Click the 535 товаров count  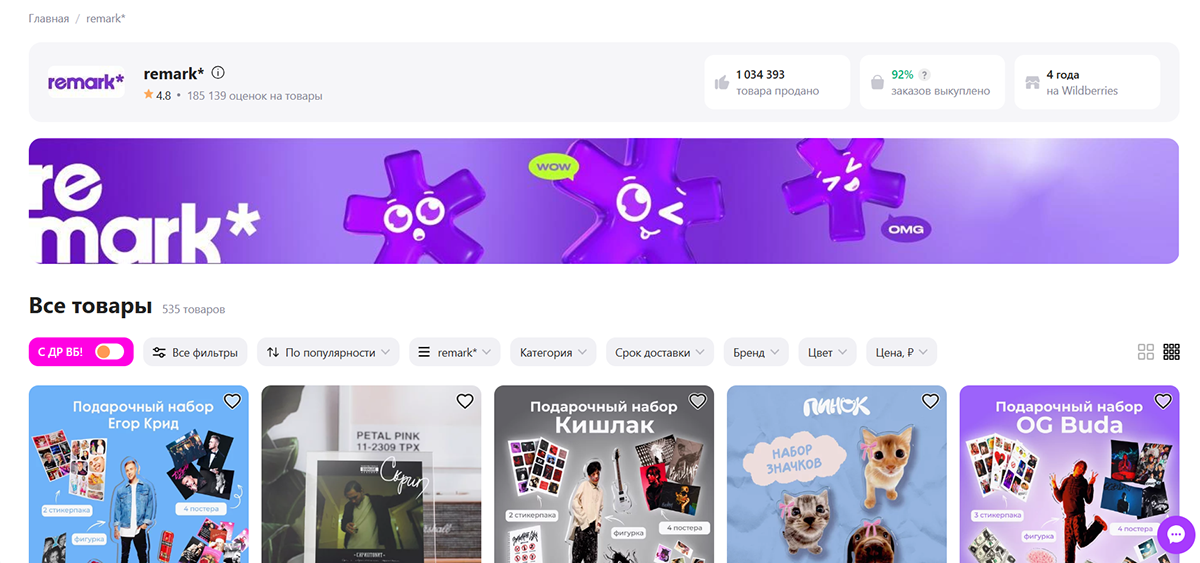194,309
